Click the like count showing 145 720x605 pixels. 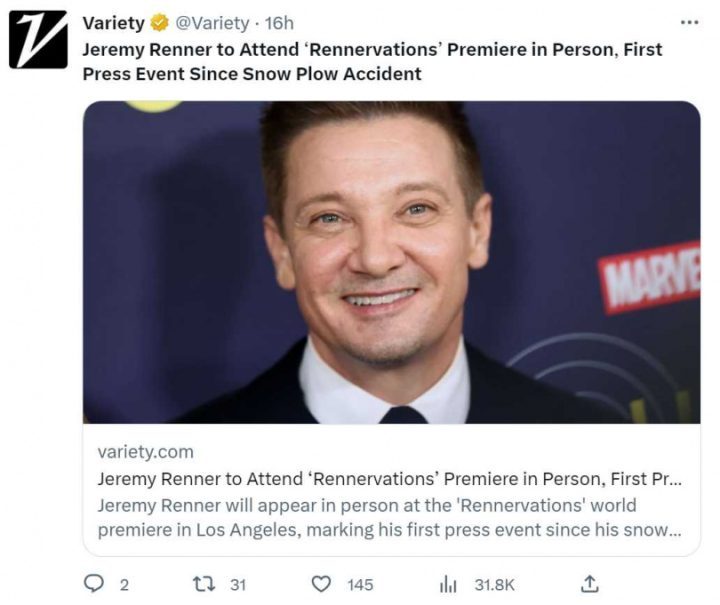(360, 585)
